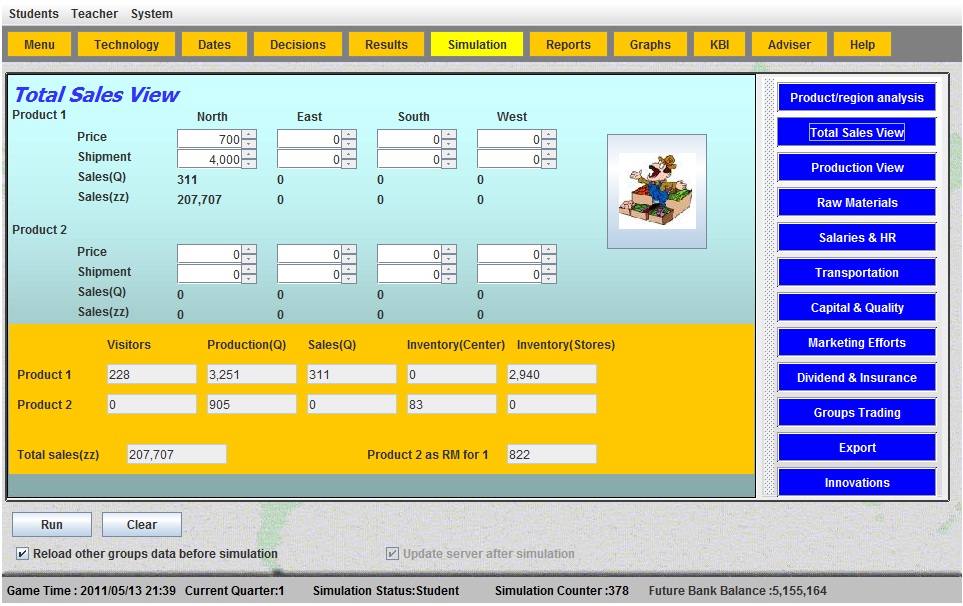963x606 pixels.
Task: Decrease Product 2 South price with down arrow
Action: (x=449, y=259)
